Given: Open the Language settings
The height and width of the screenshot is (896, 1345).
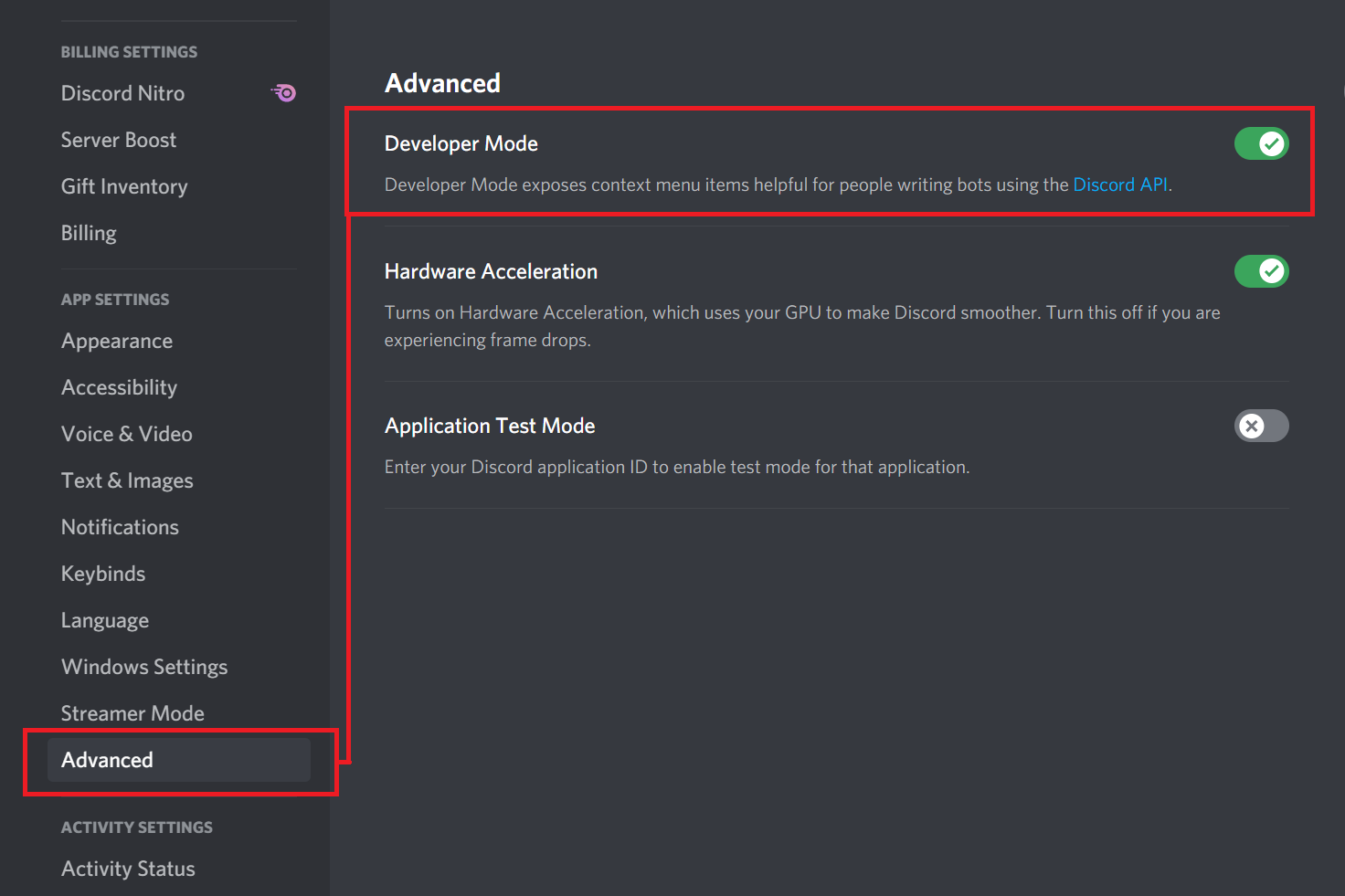Looking at the screenshot, I should pos(104,619).
